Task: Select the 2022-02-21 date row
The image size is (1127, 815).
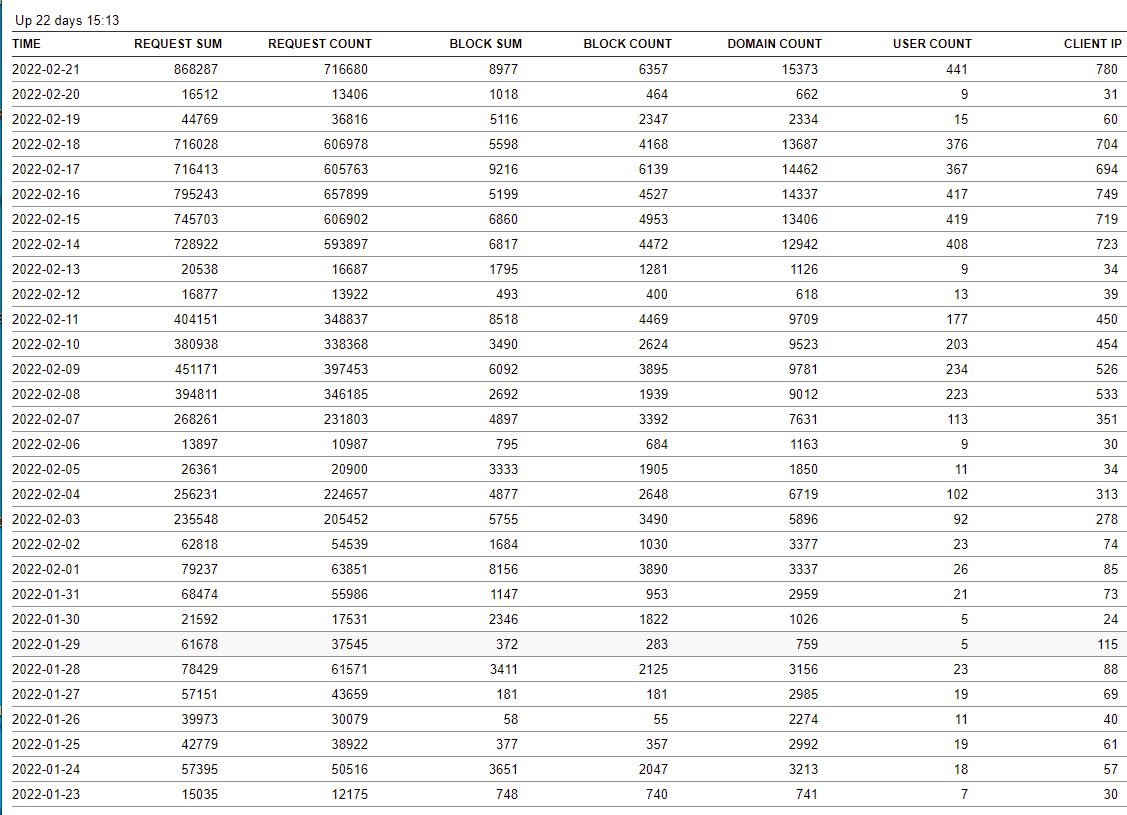Action: (46, 69)
